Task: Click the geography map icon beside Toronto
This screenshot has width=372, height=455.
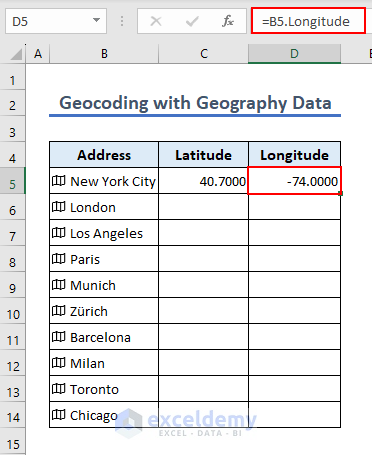Action: (x=59, y=389)
